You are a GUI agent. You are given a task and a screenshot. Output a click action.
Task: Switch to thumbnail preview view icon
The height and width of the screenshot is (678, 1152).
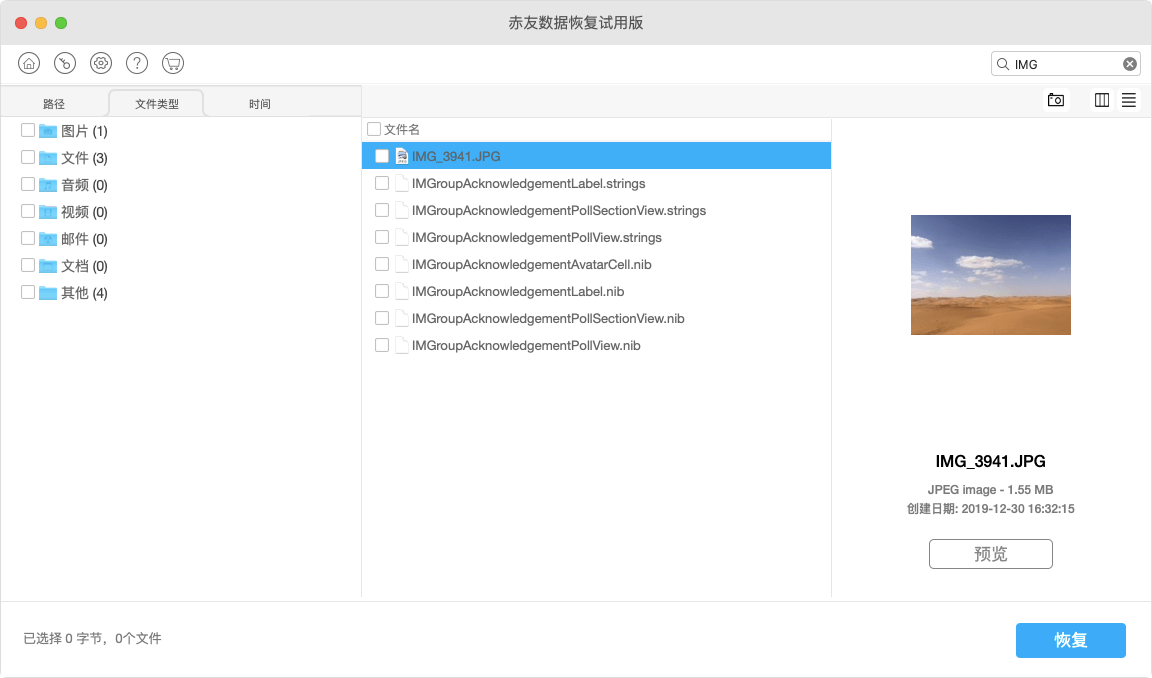[x=1056, y=100]
